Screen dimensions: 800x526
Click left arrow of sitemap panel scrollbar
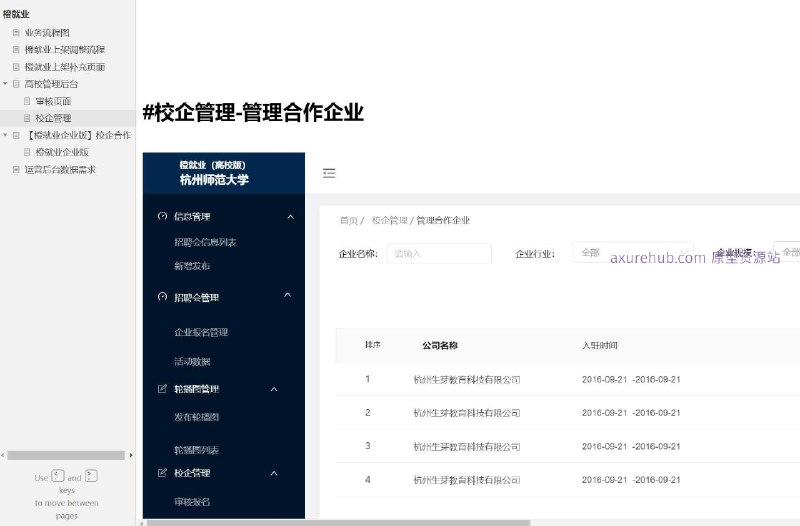(3, 455)
